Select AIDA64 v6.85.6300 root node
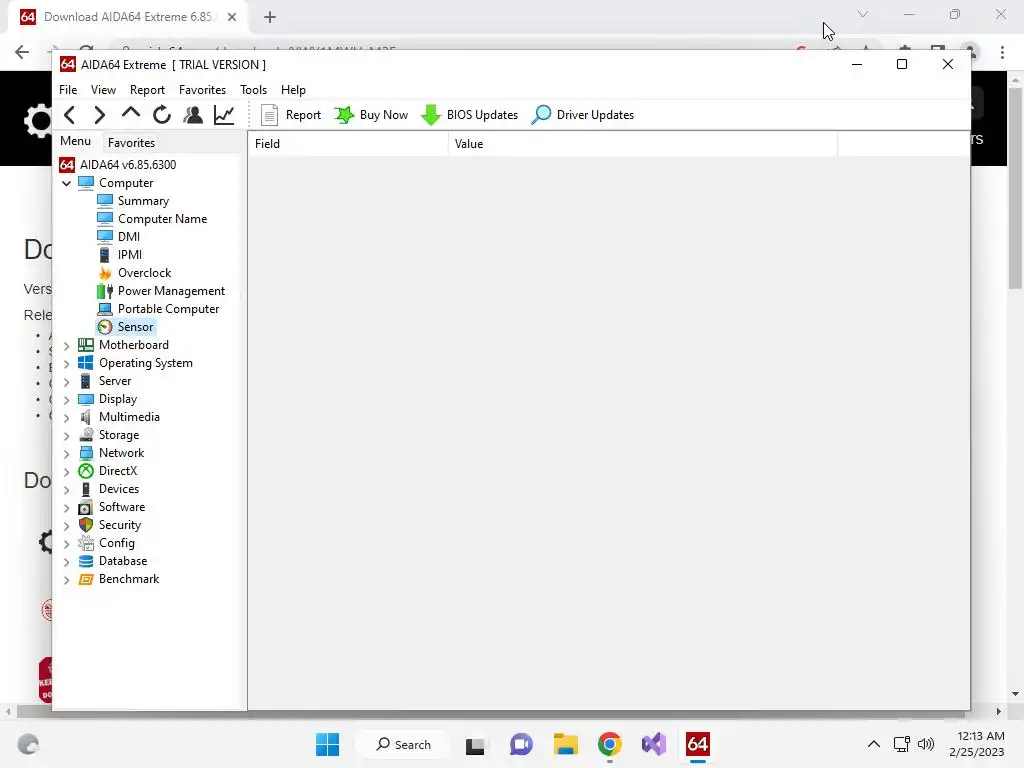 click(118, 165)
